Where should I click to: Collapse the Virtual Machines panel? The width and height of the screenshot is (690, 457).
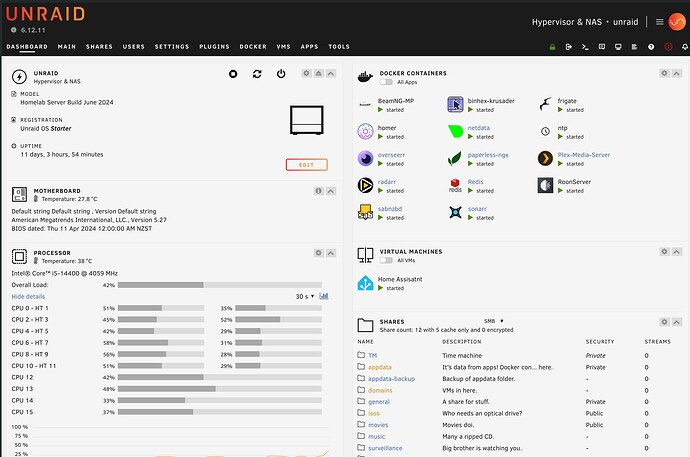tap(677, 252)
